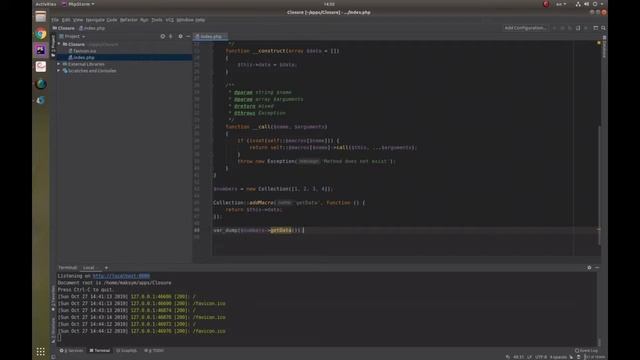Click the UTF-8 encoding in status bar
This screenshot has width=640, height=360.
[x=541, y=357]
